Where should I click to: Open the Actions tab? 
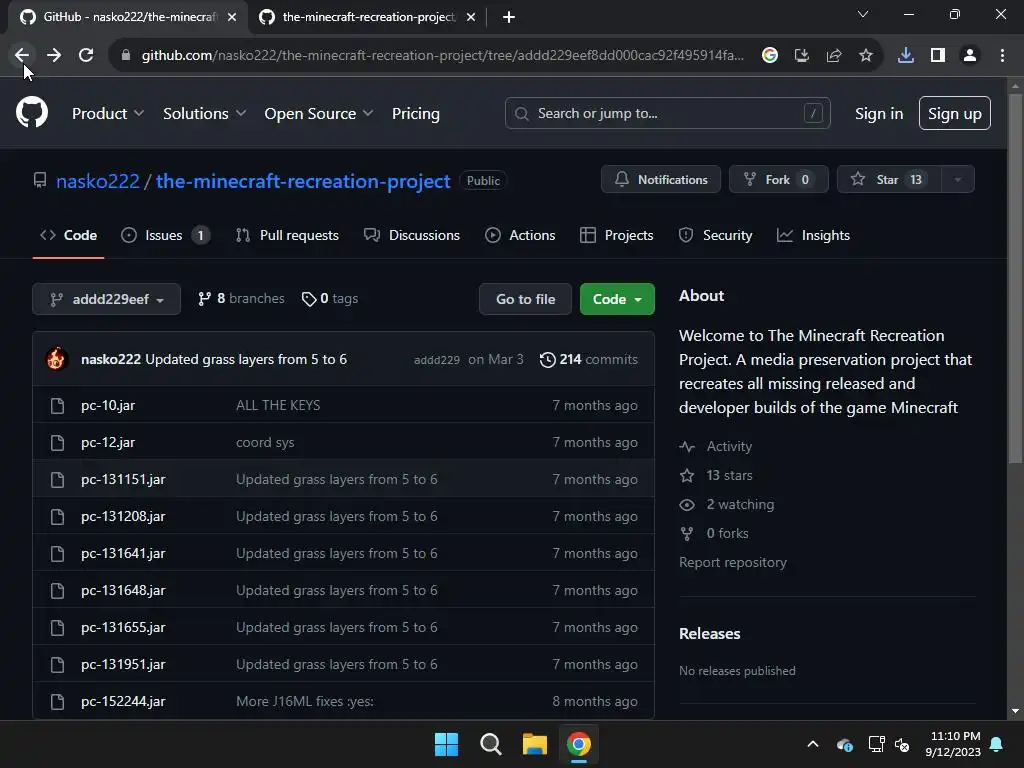click(520, 235)
